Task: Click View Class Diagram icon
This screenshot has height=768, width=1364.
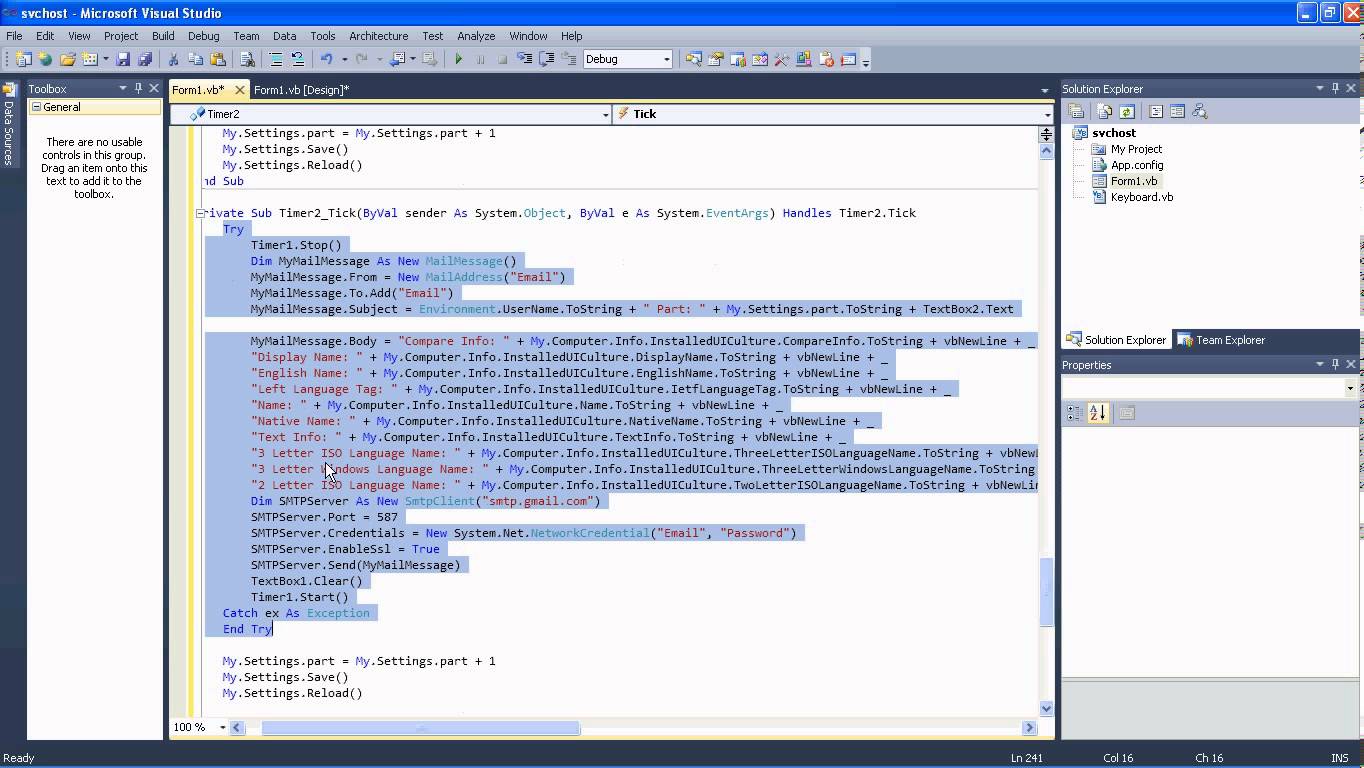Action: (x=1200, y=112)
